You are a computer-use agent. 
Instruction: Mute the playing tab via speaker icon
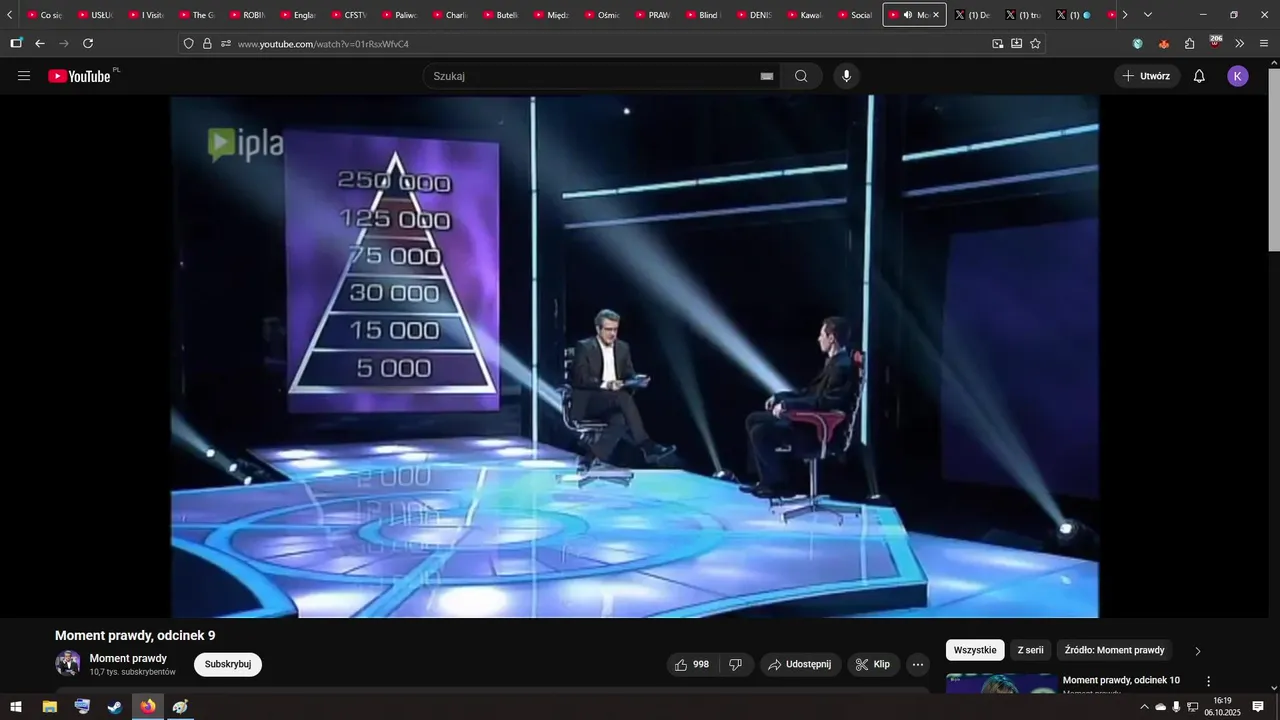908,15
